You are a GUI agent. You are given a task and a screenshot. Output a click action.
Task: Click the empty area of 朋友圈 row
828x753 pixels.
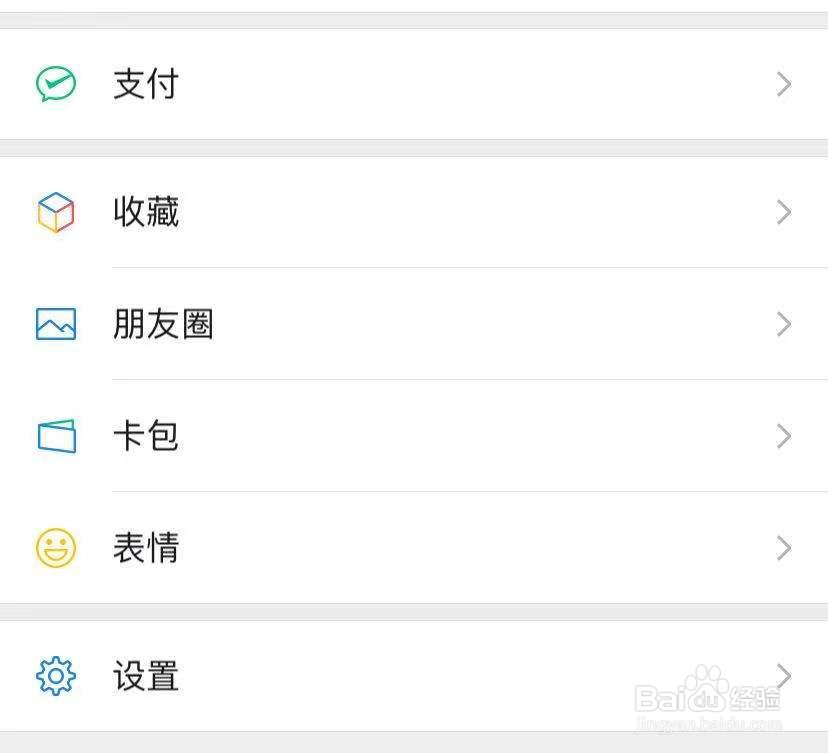pos(491,324)
